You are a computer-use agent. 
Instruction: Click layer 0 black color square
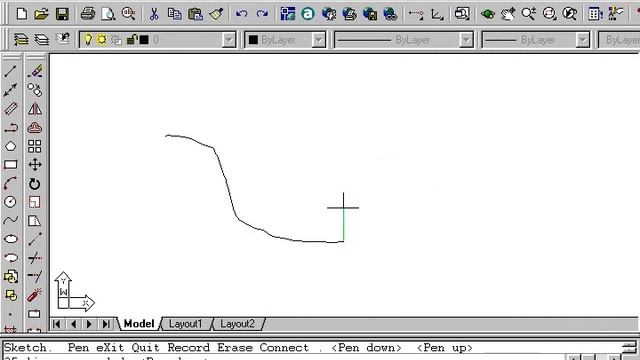click(144, 40)
